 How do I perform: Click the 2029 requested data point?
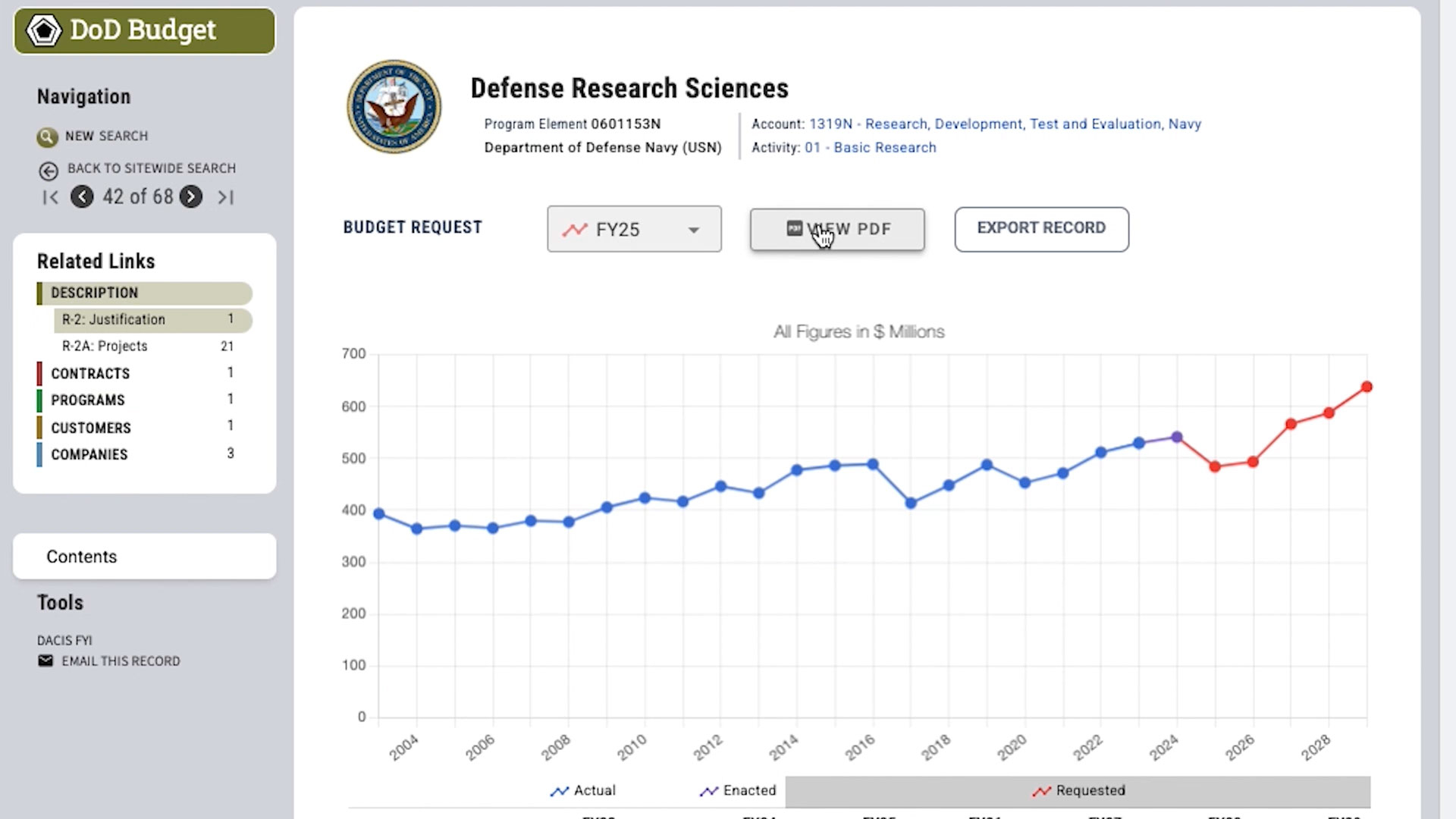point(1367,387)
